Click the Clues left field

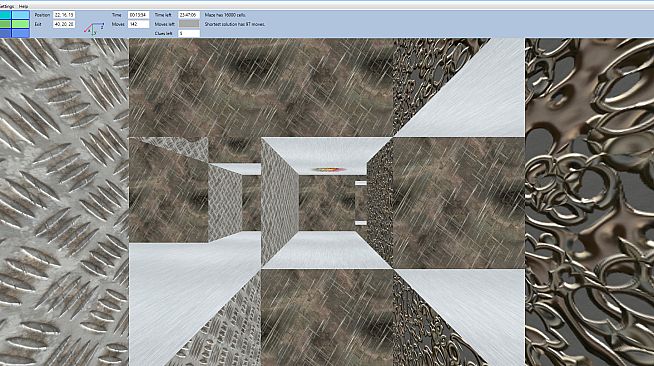coord(189,33)
